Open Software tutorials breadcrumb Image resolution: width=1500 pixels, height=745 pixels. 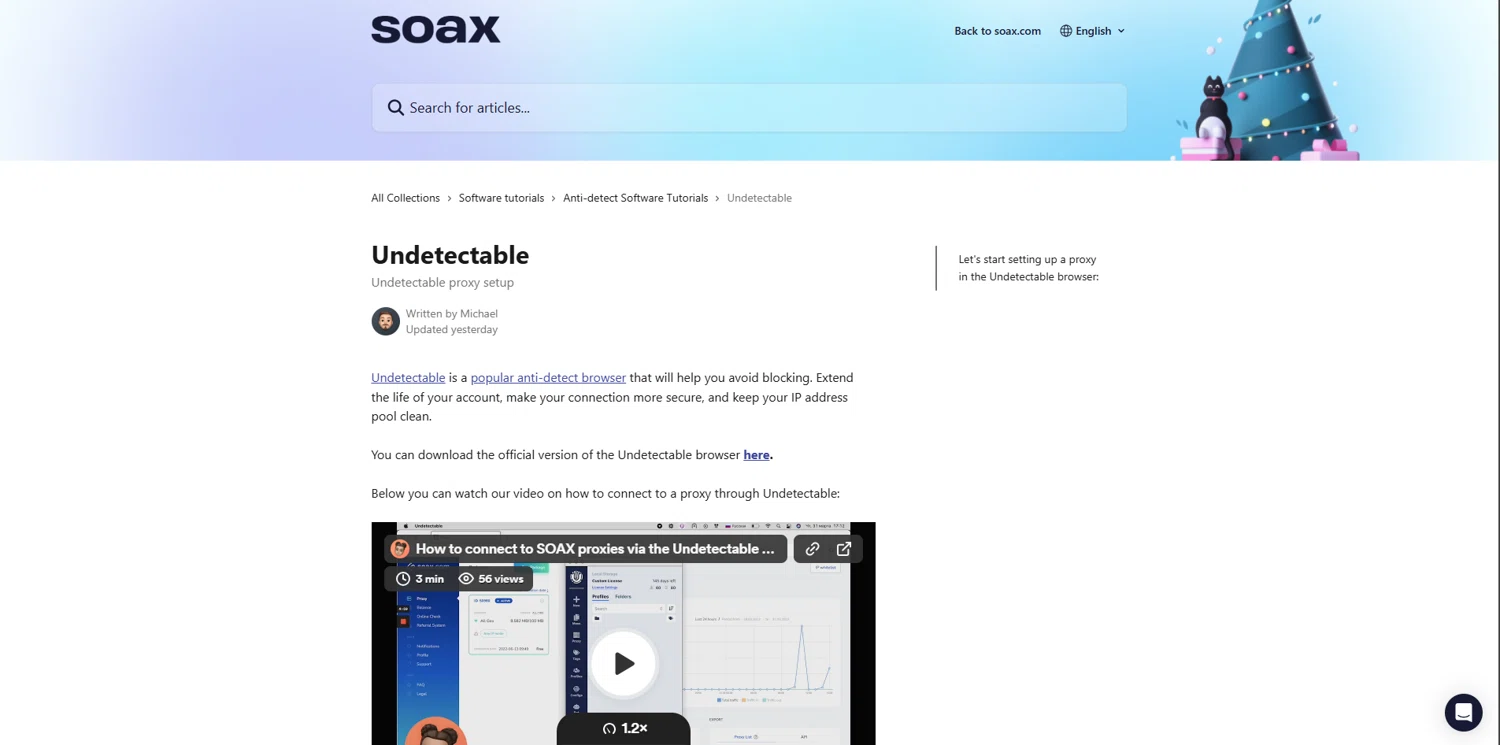tap(501, 198)
